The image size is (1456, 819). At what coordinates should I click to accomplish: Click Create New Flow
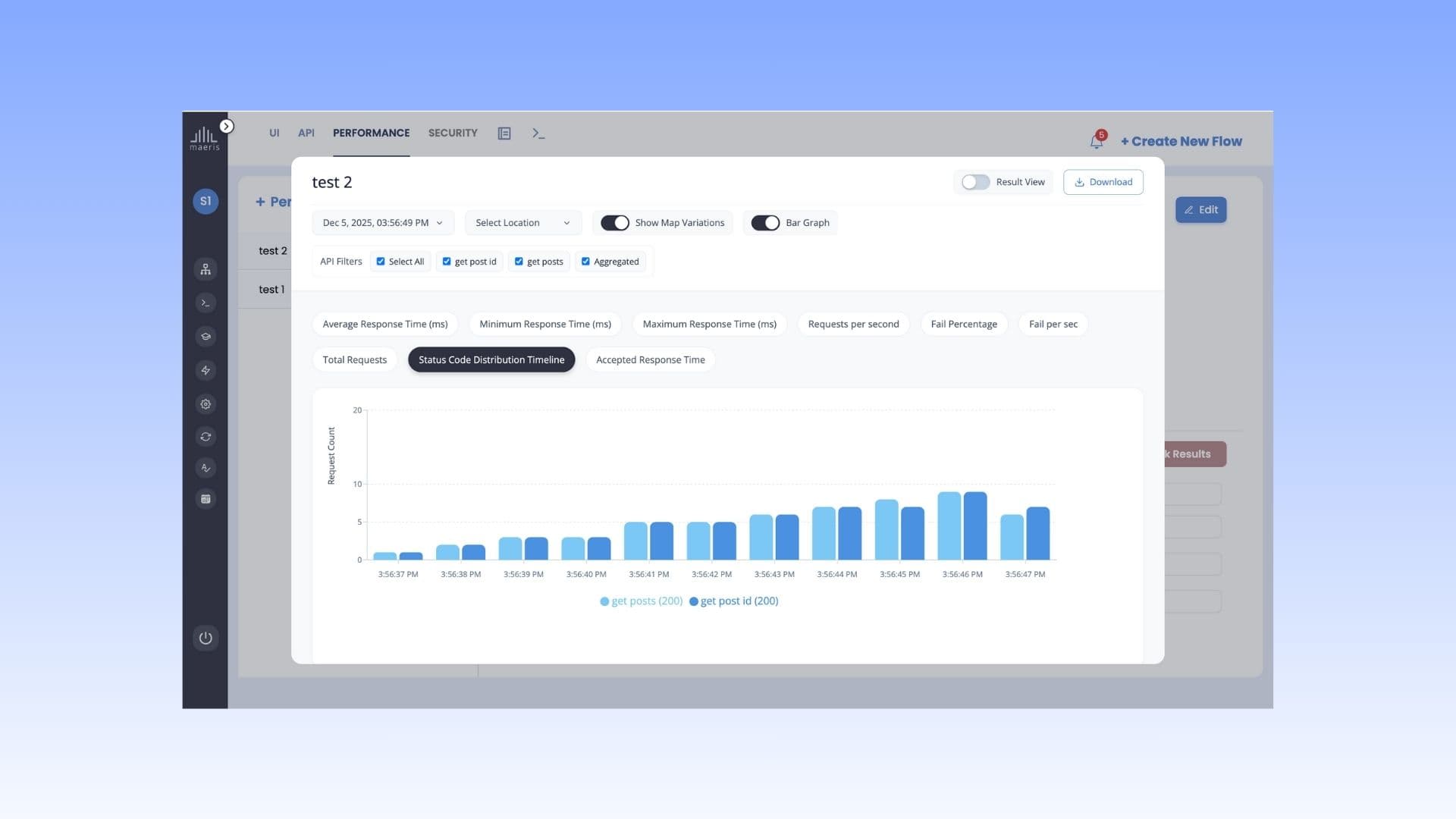coord(1181,141)
